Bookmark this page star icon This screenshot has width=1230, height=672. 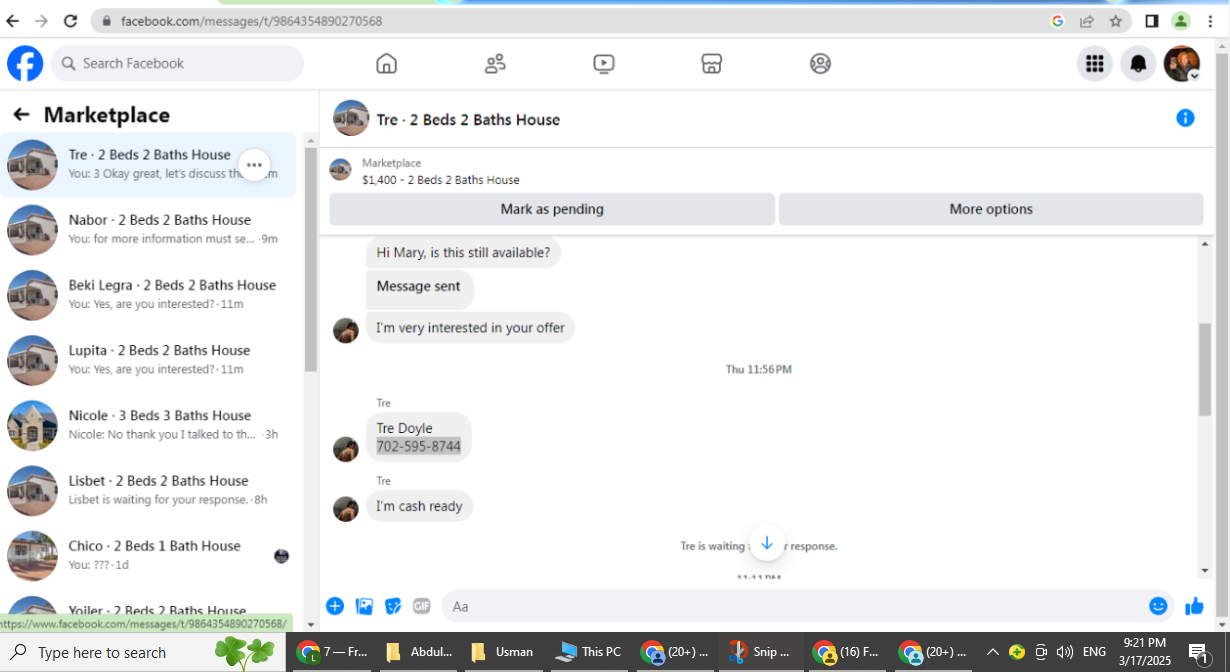point(1116,20)
